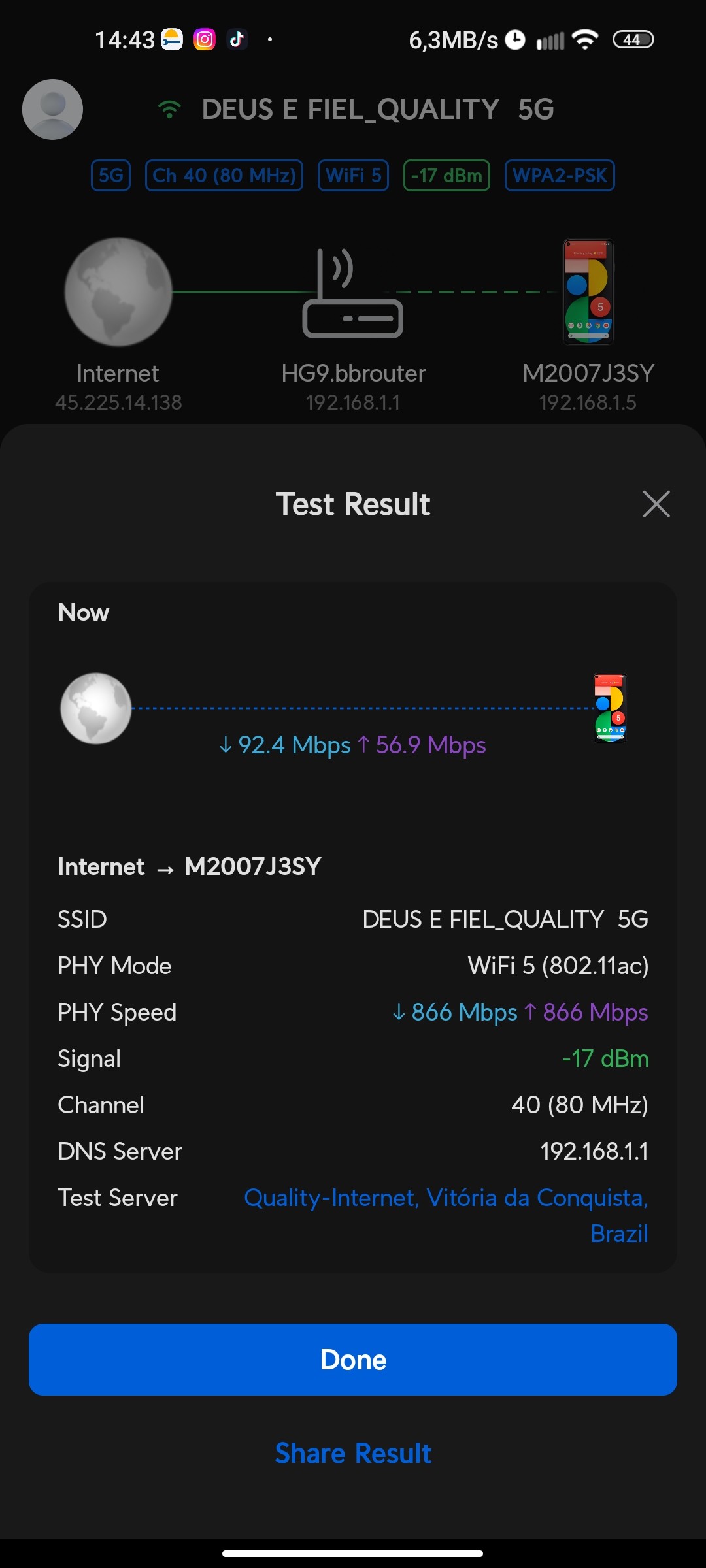Close the Test Result panel
Viewport: 706px width, 1568px height.
tap(656, 504)
